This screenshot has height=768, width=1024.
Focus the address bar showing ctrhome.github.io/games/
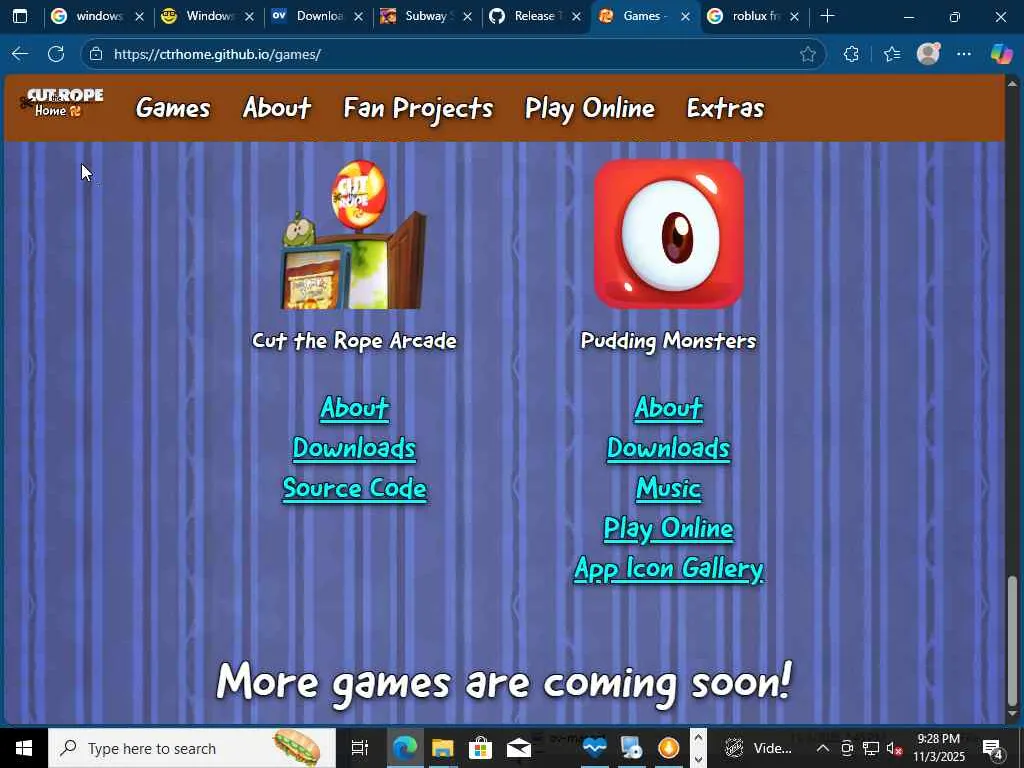pyautogui.click(x=451, y=54)
